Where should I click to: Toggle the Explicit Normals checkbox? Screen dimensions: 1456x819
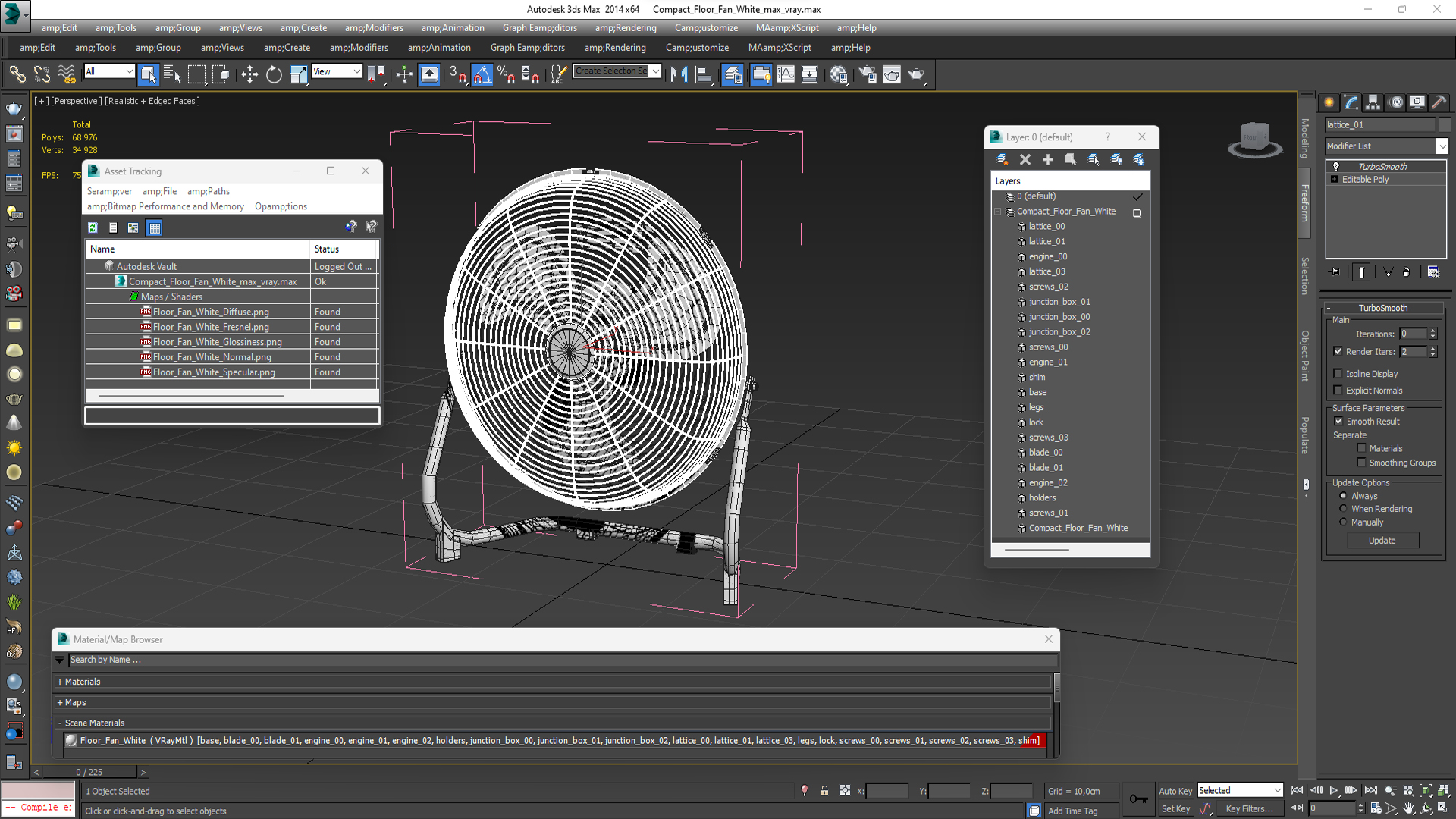pyautogui.click(x=1338, y=391)
